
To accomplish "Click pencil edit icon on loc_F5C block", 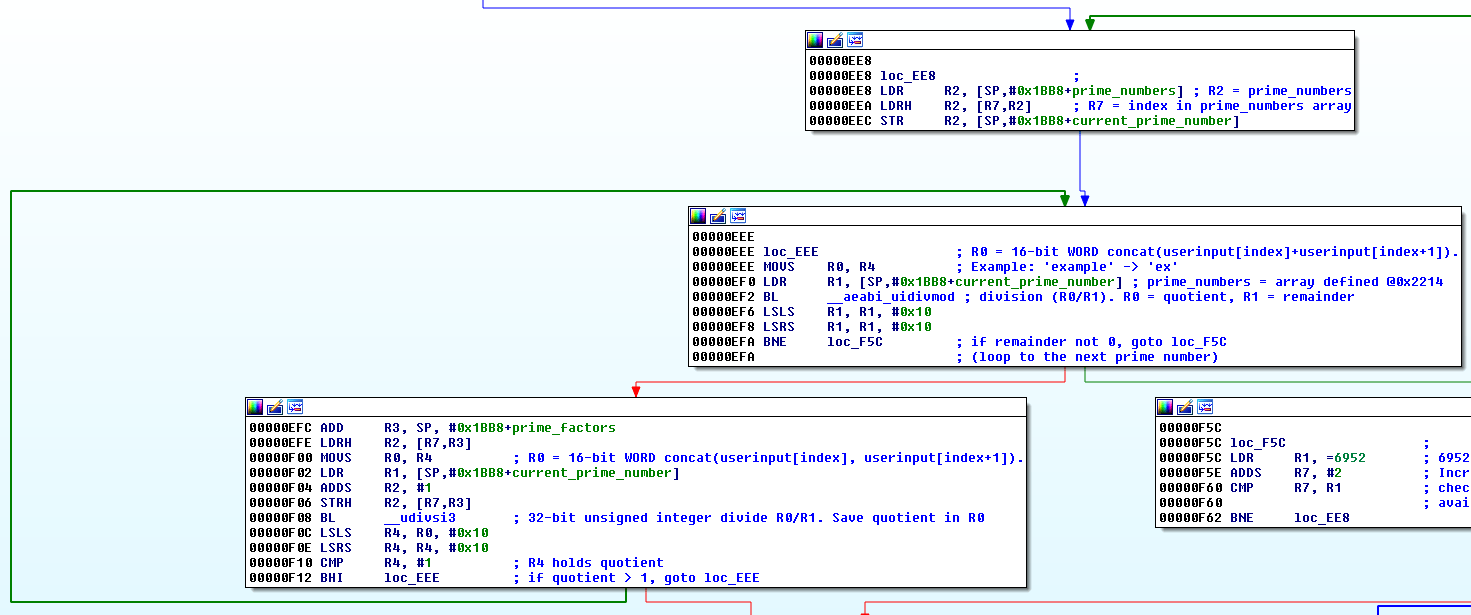I will click(x=1186, y=407).
